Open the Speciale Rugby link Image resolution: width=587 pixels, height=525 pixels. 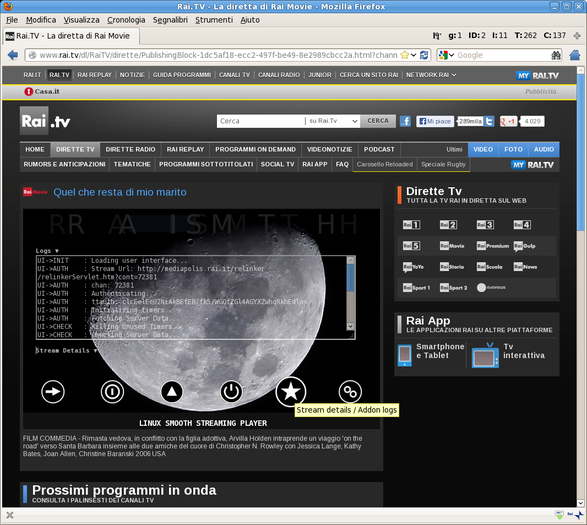click(443, 164)
